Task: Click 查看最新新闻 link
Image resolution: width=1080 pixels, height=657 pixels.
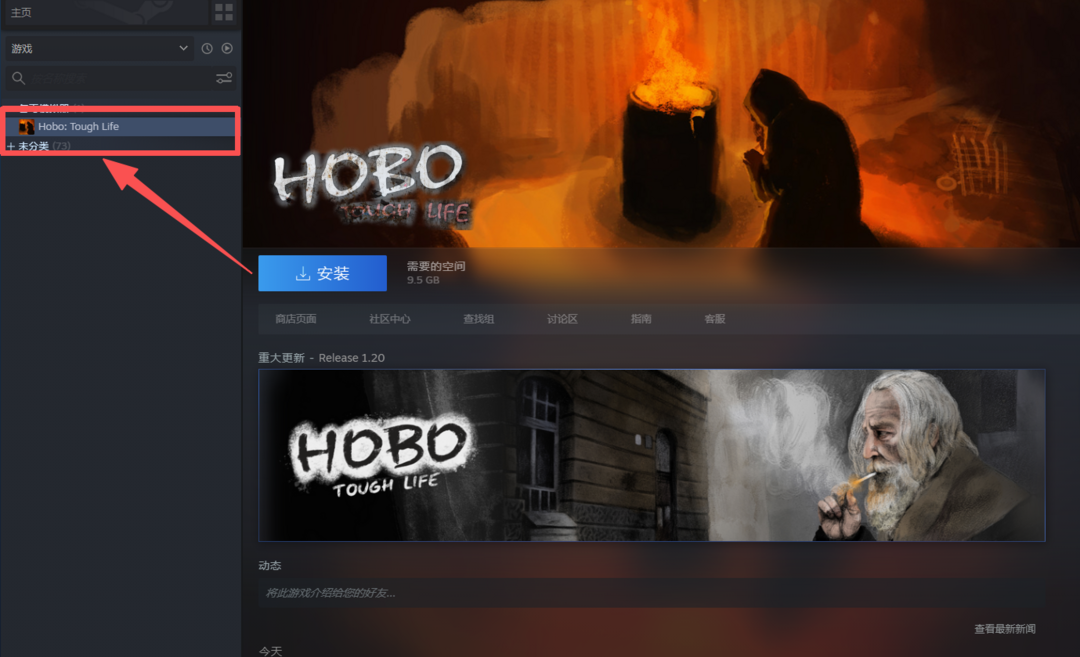Action: (1004, 629)
